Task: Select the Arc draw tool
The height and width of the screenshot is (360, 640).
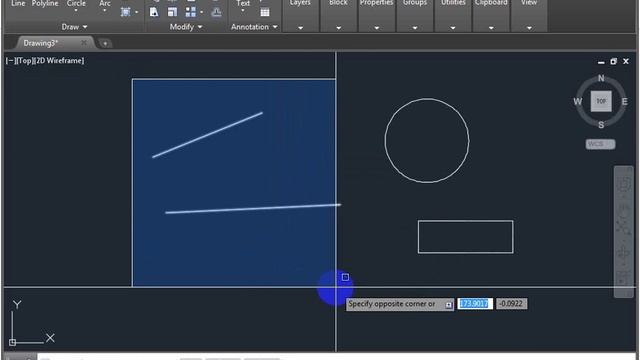Action: point(105,4)
